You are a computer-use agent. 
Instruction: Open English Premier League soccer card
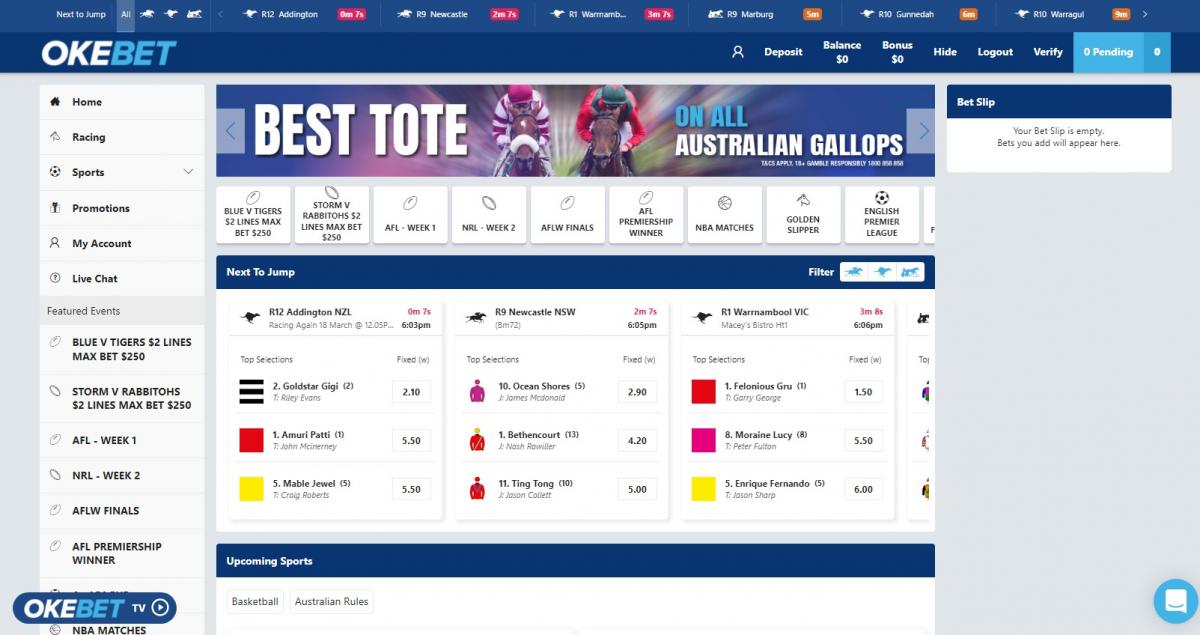tap(881, 215)
